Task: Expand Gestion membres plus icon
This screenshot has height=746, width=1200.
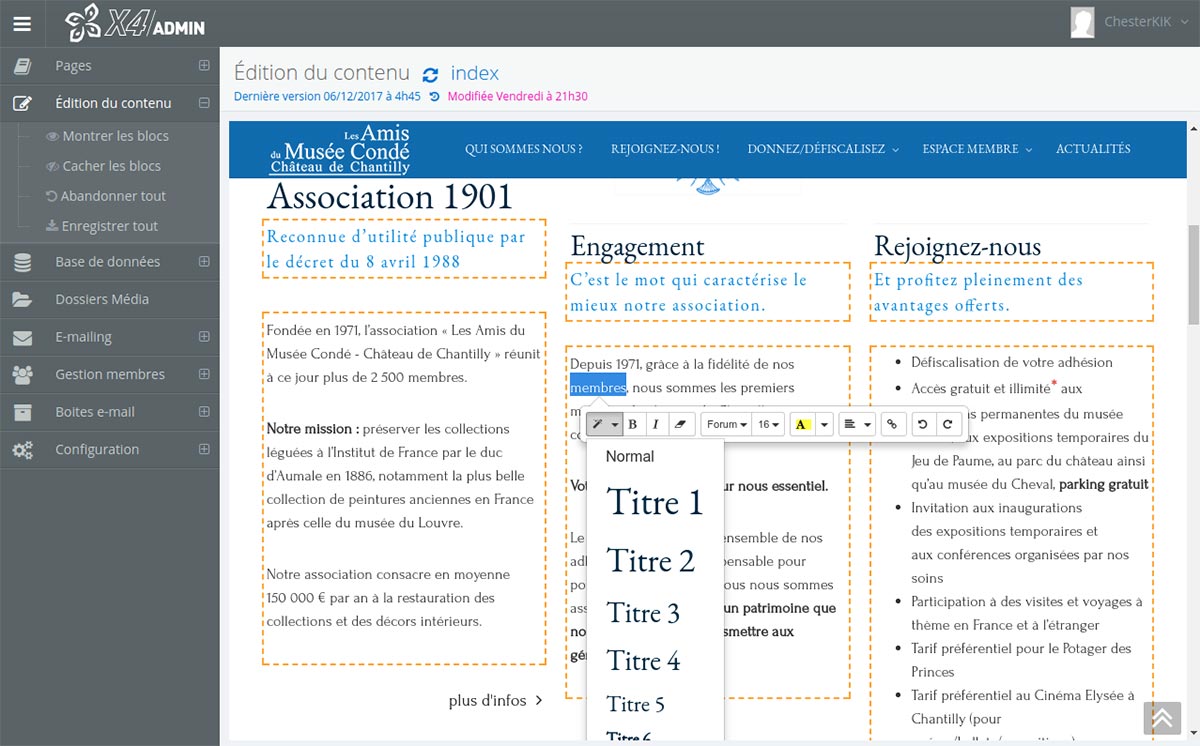Action: (204, 374)
